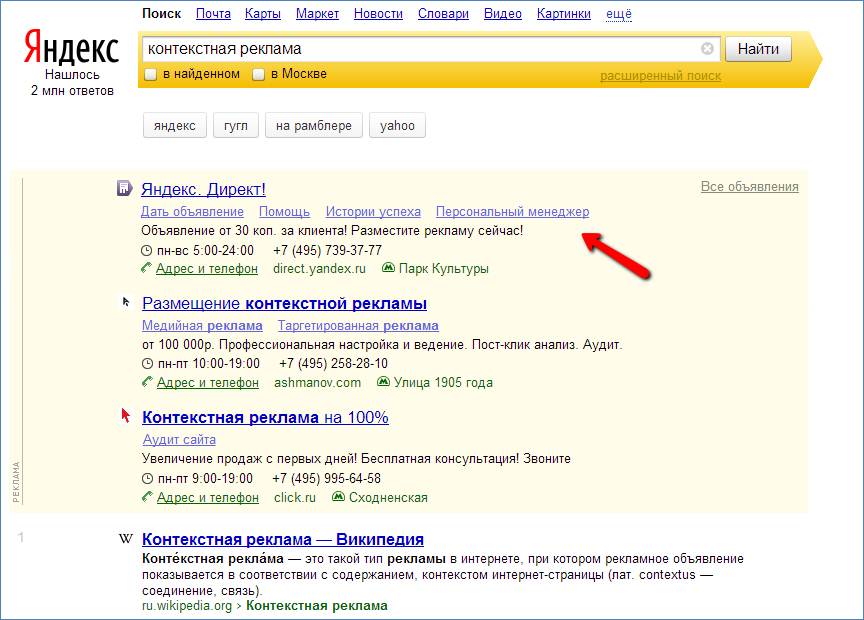Go to the Маркет service
864x620 pixels.
(317, 13)
